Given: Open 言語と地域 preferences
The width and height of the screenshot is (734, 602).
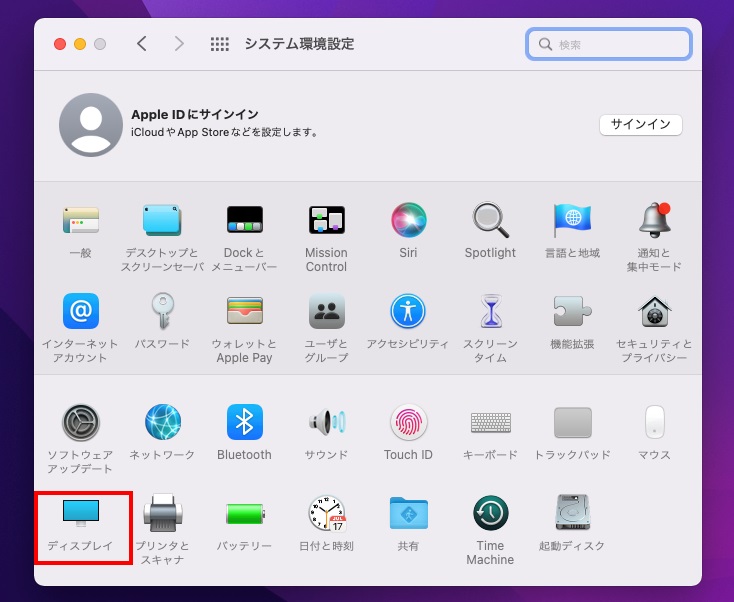Looking at the screenshot, I should click(572, 220).
